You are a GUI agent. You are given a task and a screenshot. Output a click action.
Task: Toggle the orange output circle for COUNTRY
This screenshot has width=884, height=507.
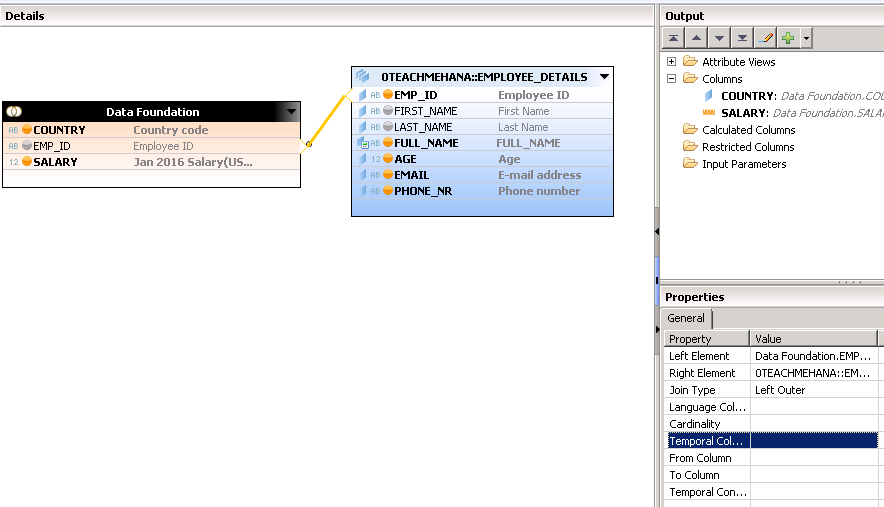pyautogui.click(x=26, y=130)
